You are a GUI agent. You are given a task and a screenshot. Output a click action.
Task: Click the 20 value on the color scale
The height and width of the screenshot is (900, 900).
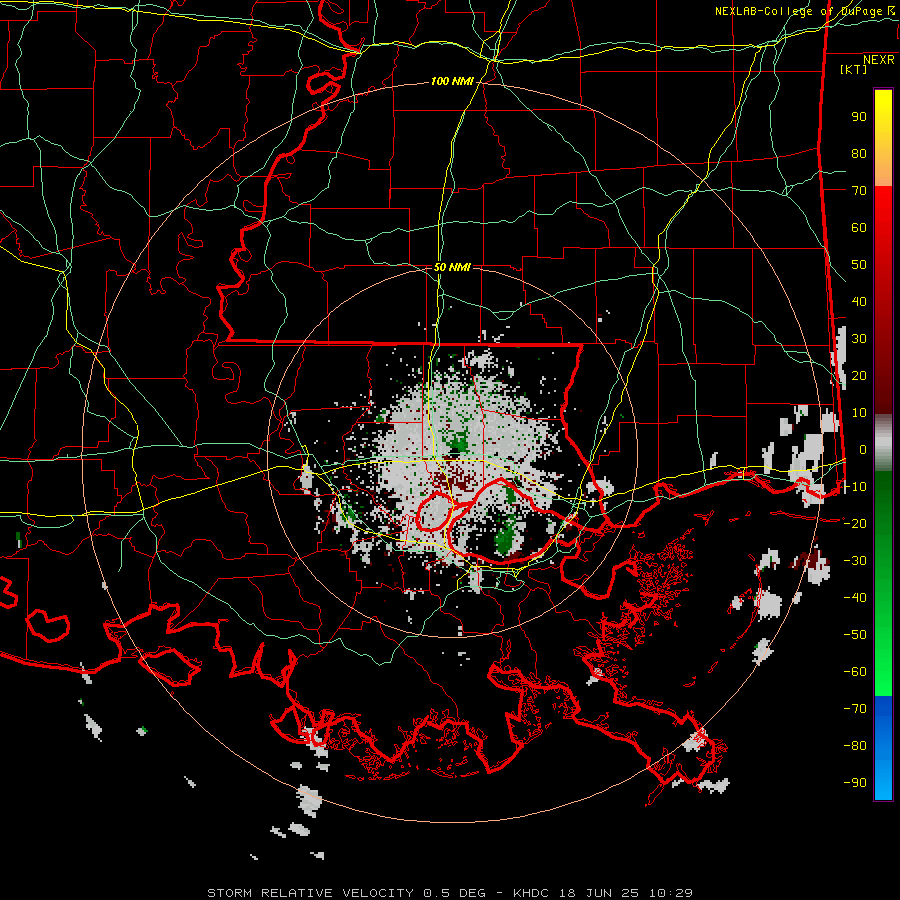tap(859, 375)
